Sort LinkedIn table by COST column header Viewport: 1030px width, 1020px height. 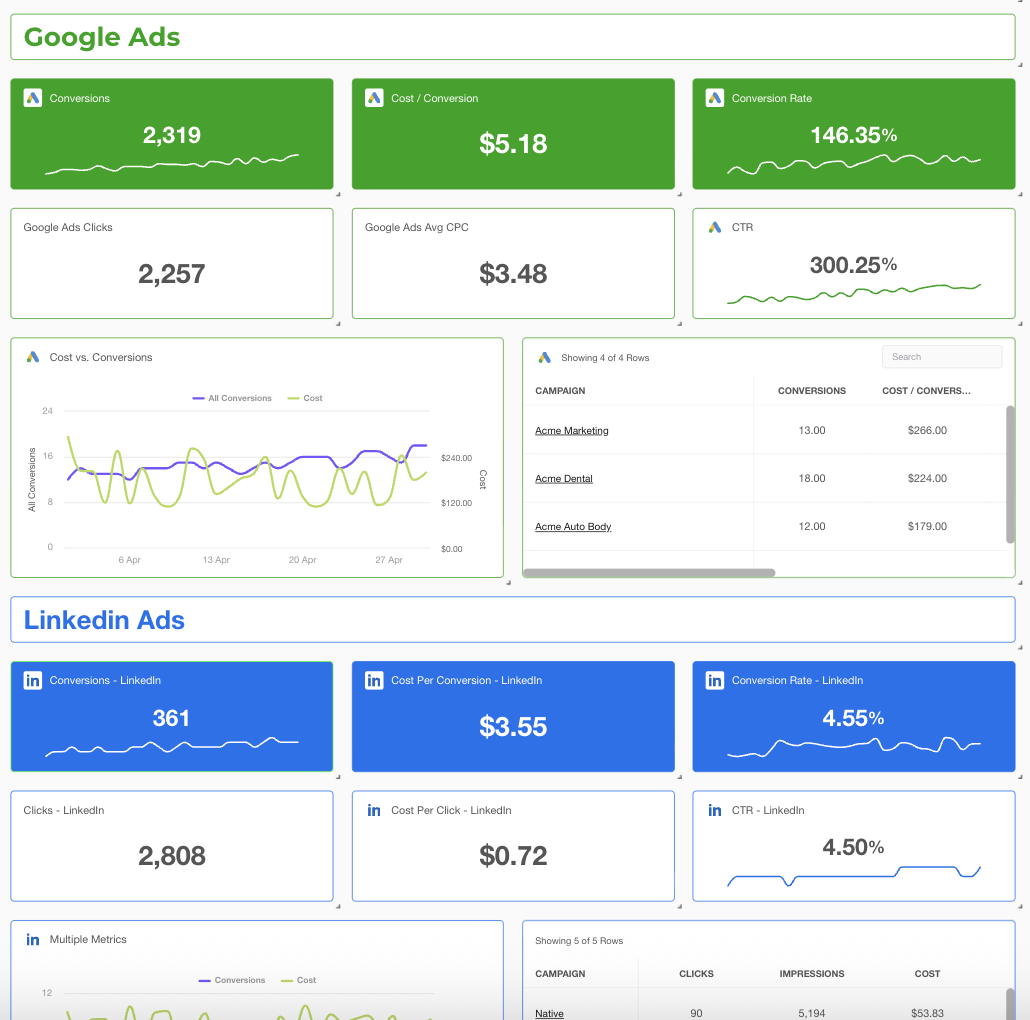927,974
